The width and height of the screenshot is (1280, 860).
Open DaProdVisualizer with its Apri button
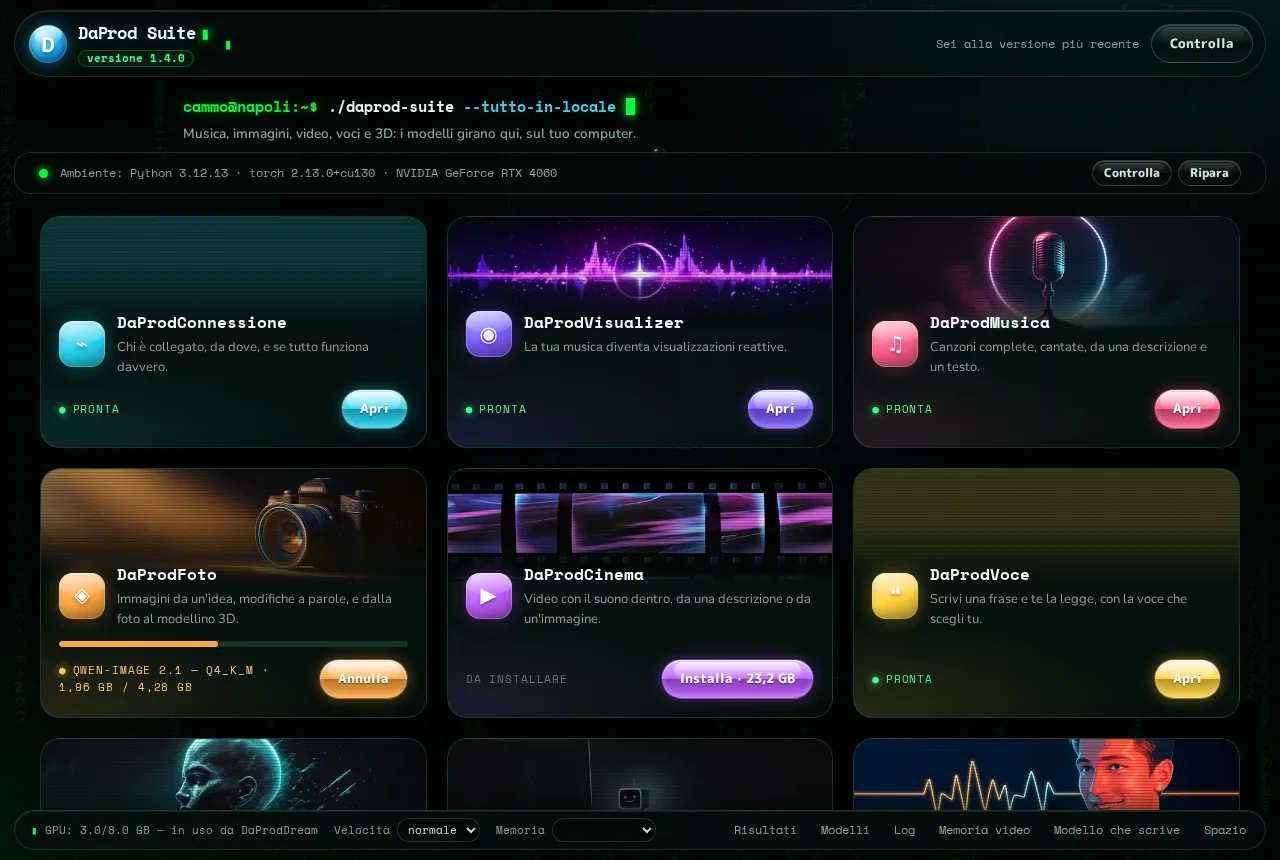[x=780, y=409]
